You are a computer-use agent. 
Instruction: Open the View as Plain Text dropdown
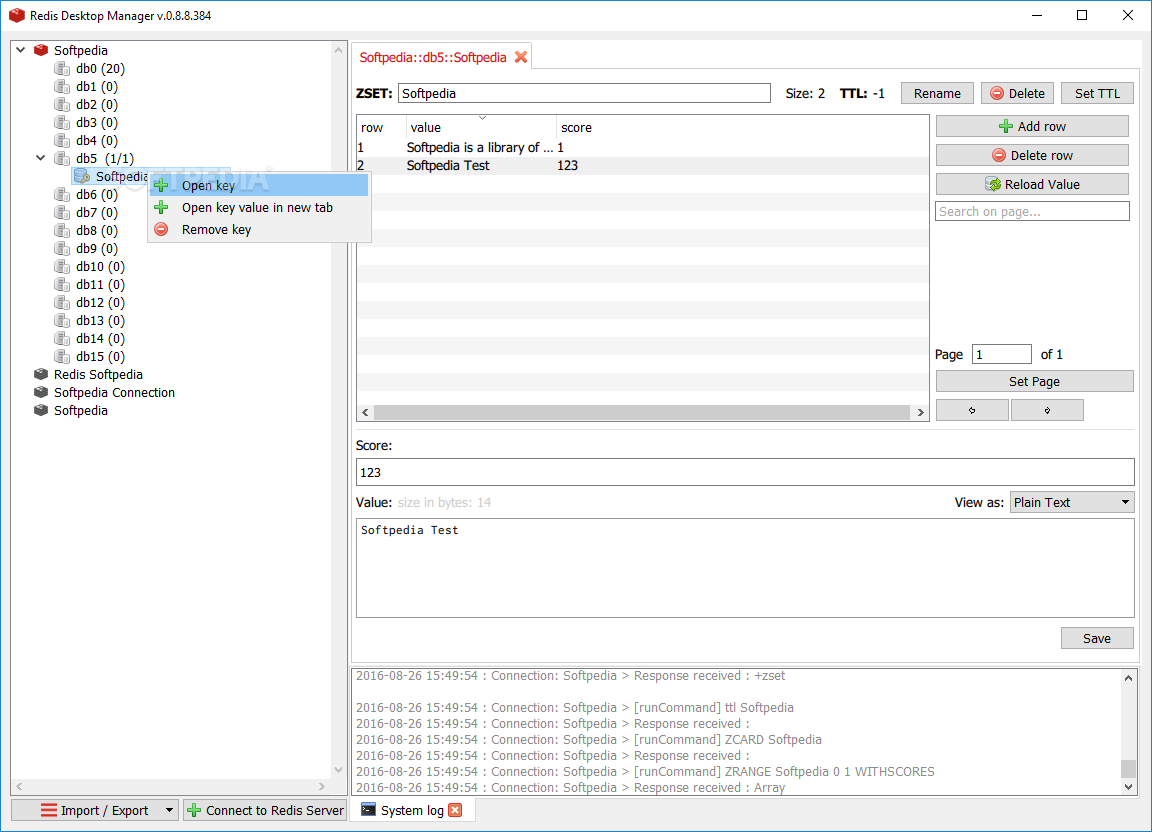(x=1072, y=502)
